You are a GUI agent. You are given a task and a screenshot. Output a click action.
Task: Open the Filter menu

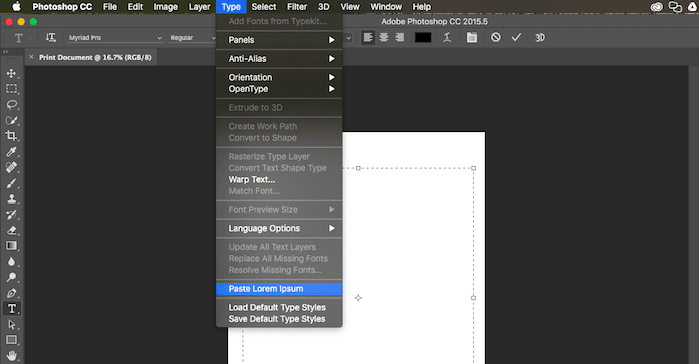[297, 7]
